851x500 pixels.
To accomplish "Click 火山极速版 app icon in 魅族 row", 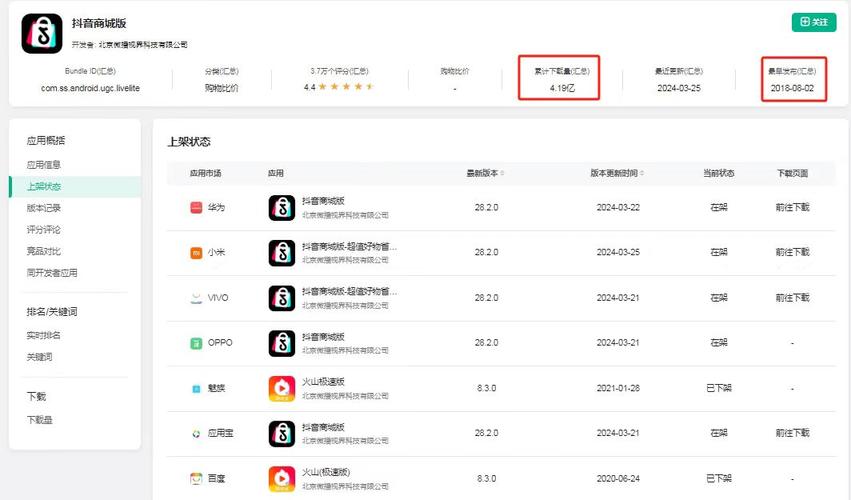I will 282,388.
